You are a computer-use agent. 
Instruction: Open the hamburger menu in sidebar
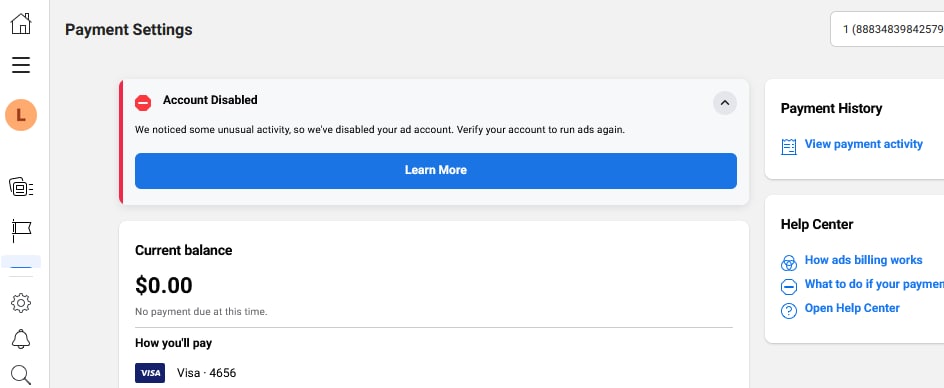click(21, 64)
